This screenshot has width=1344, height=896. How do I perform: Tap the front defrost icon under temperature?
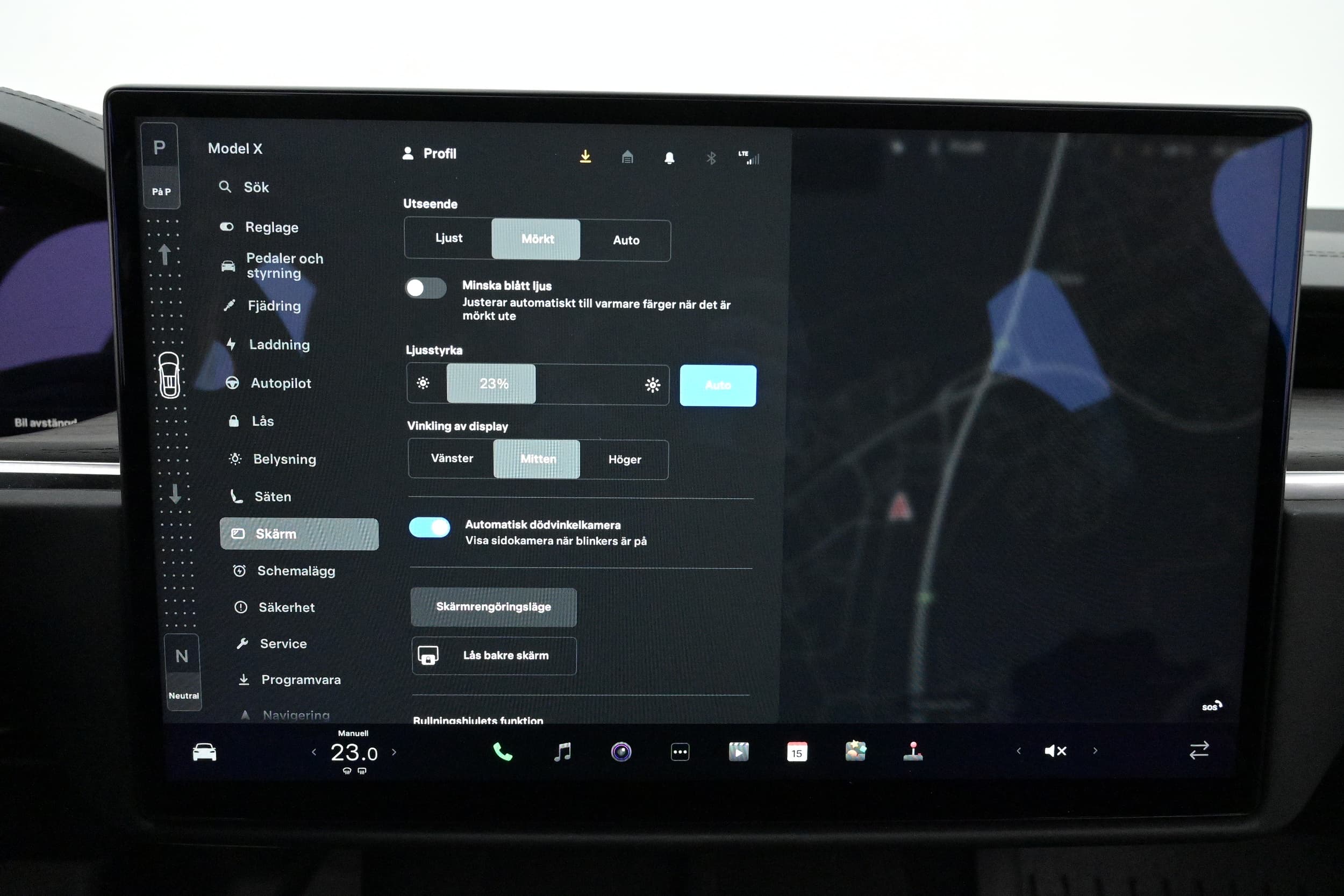point(347,771)
